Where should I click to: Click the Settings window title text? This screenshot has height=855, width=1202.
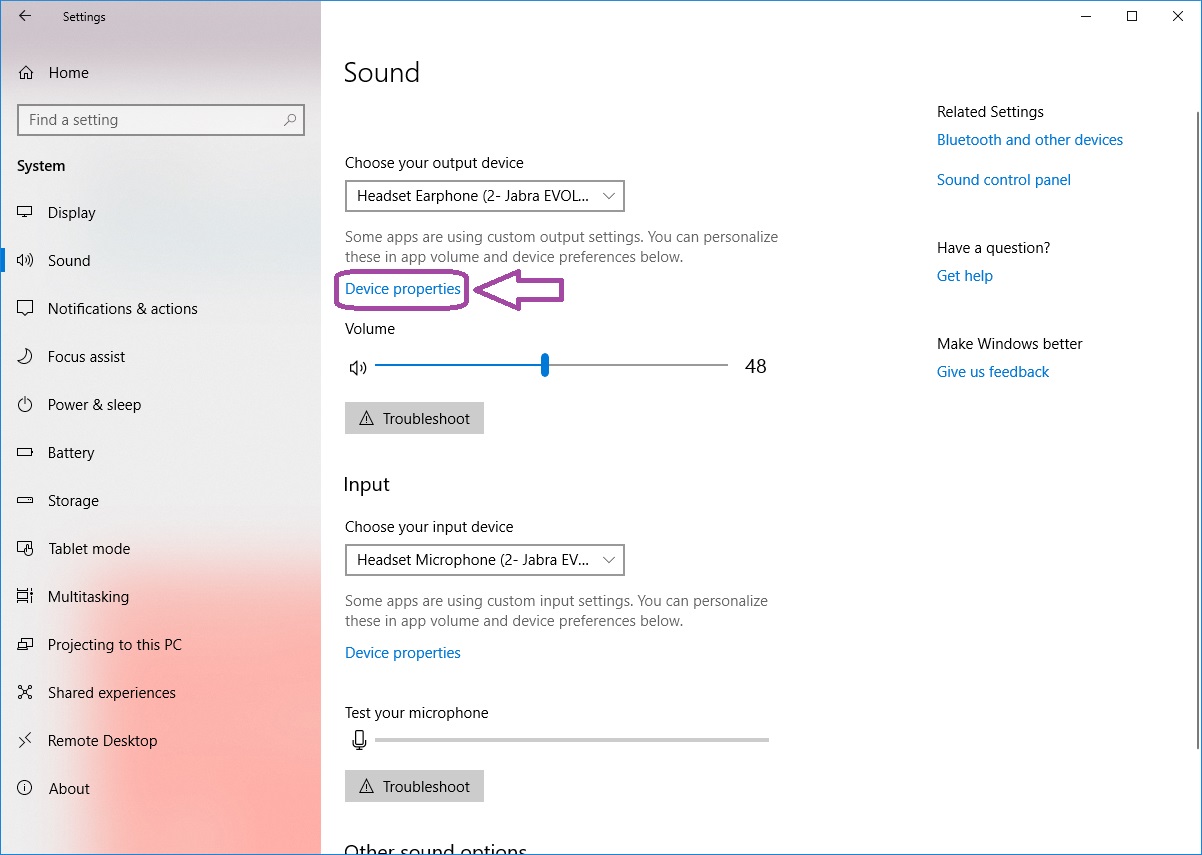[x=84, y=17]
